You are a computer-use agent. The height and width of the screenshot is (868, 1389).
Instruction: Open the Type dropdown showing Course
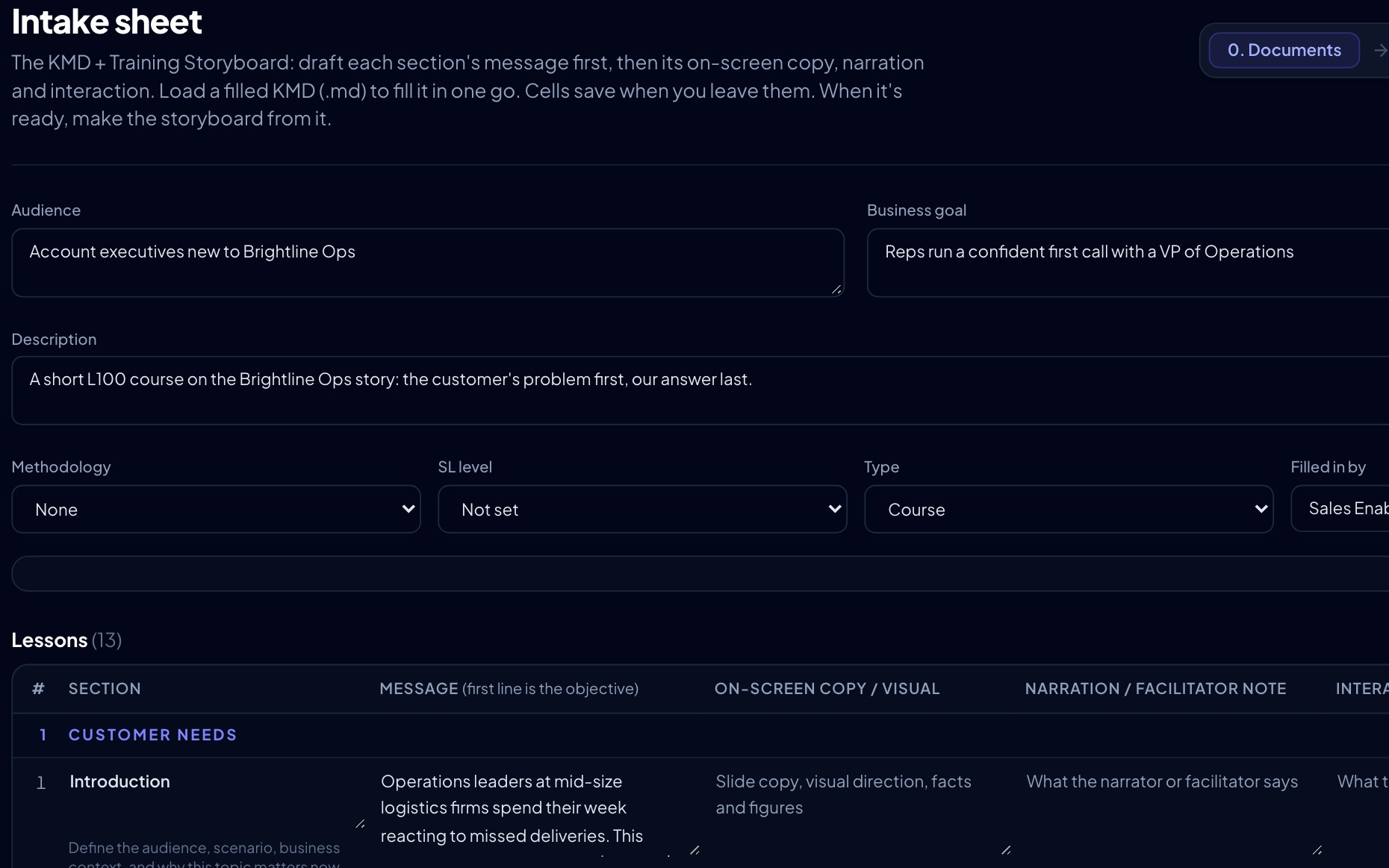(1069, 509)
